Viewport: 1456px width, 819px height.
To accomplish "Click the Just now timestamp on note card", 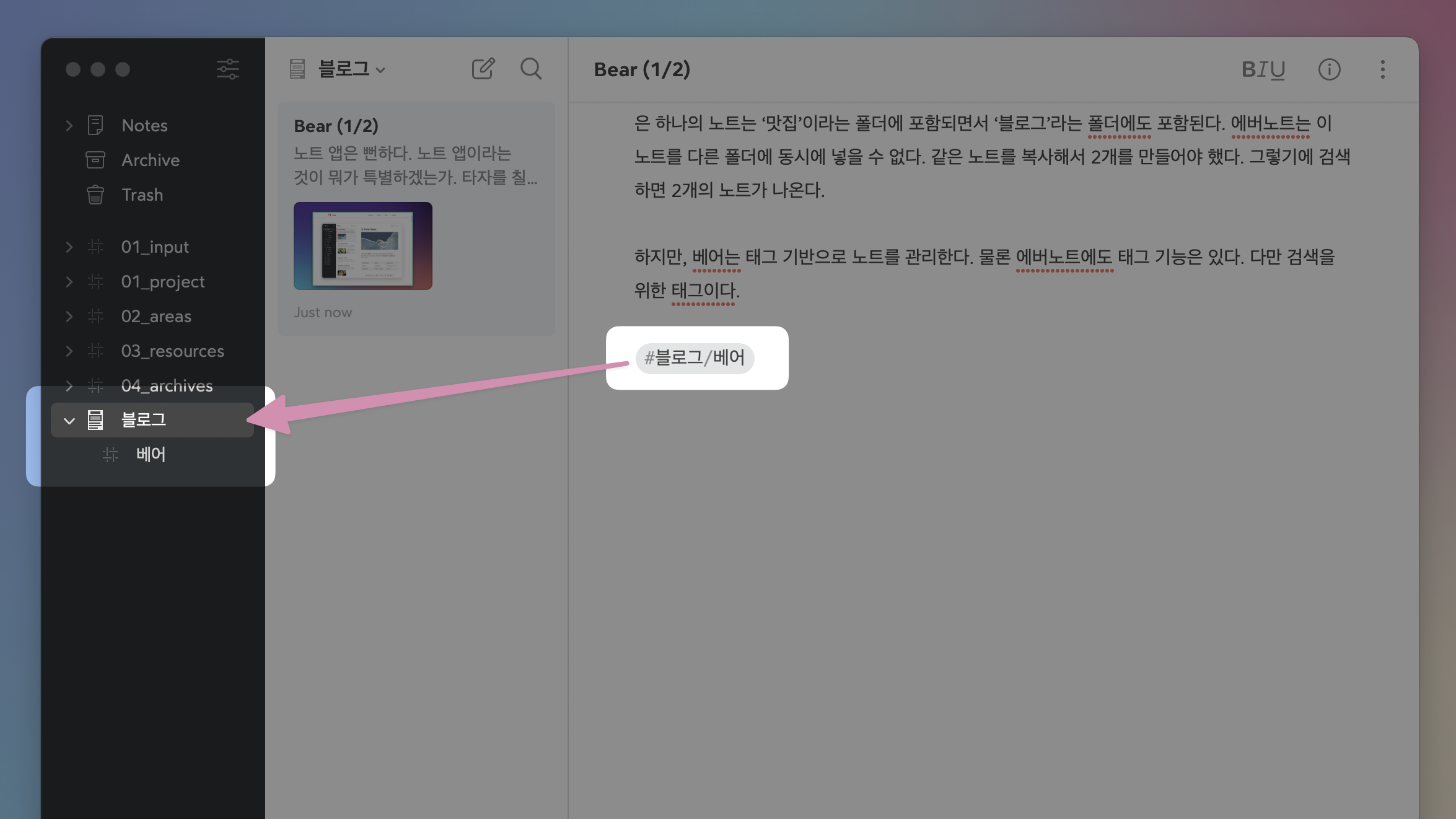I will (323, 312).
